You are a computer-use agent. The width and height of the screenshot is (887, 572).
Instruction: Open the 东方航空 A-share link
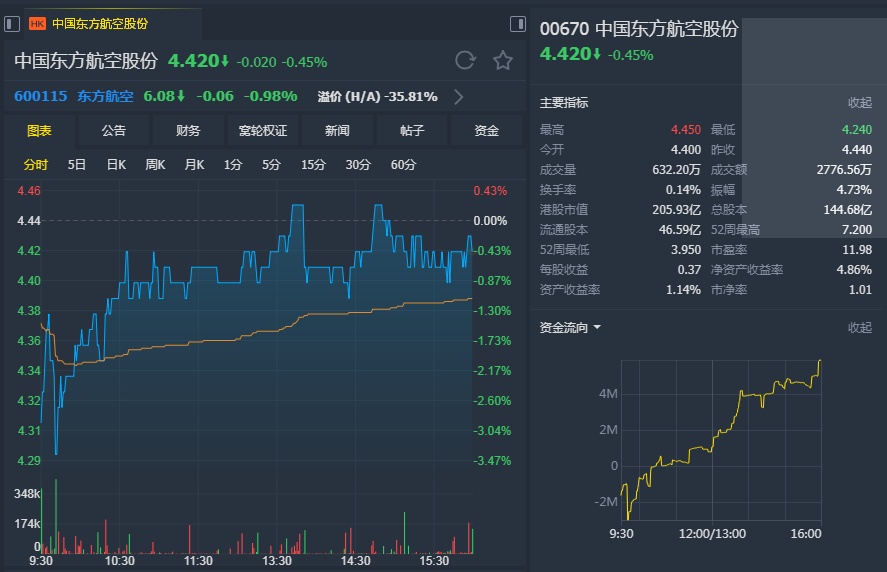click(105, 96)
